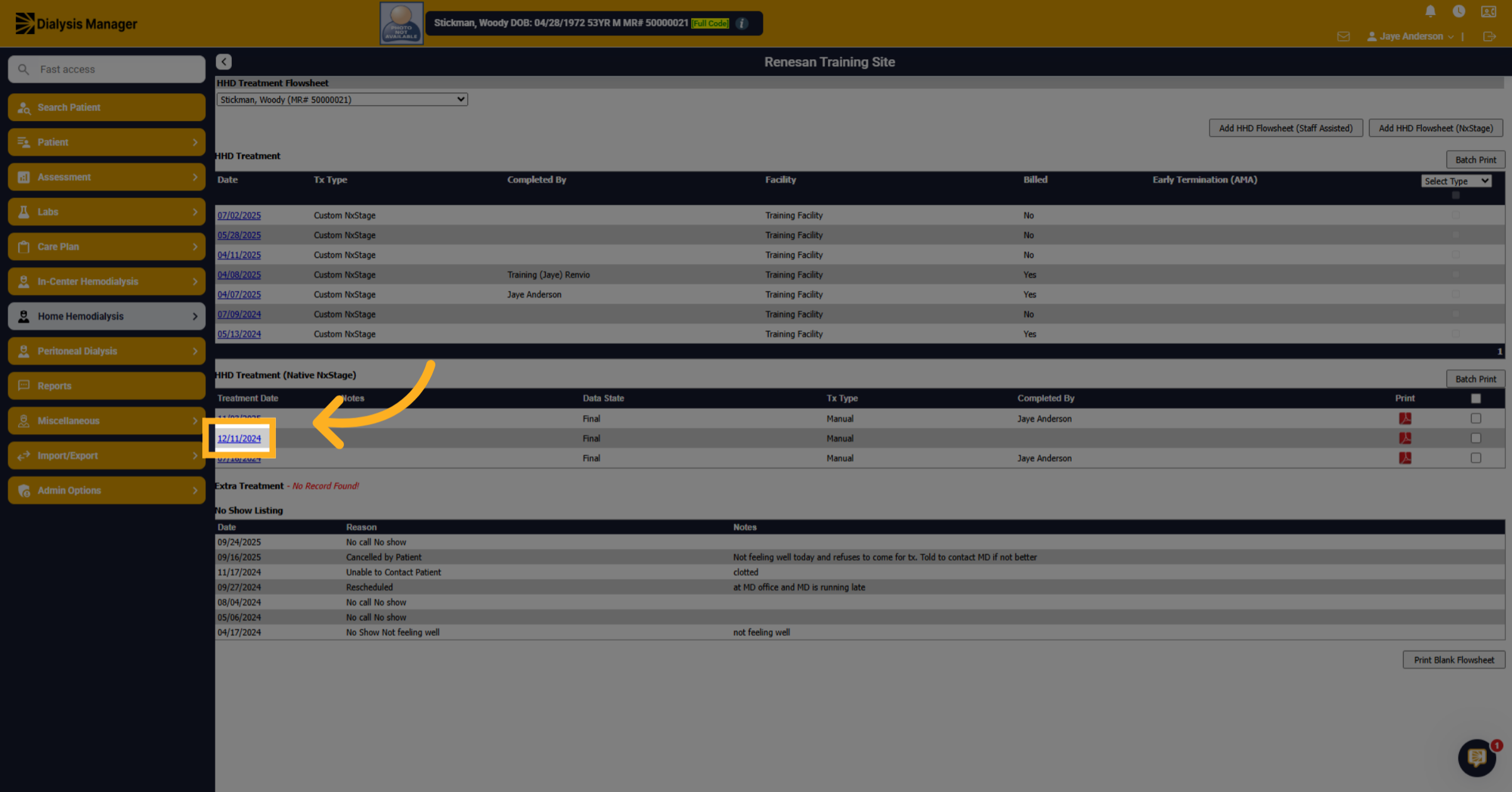Image resolution: width=1512 pixels, height=792 pixels.
Task: Click the patient info icon
Action: [x=742, y=23]
